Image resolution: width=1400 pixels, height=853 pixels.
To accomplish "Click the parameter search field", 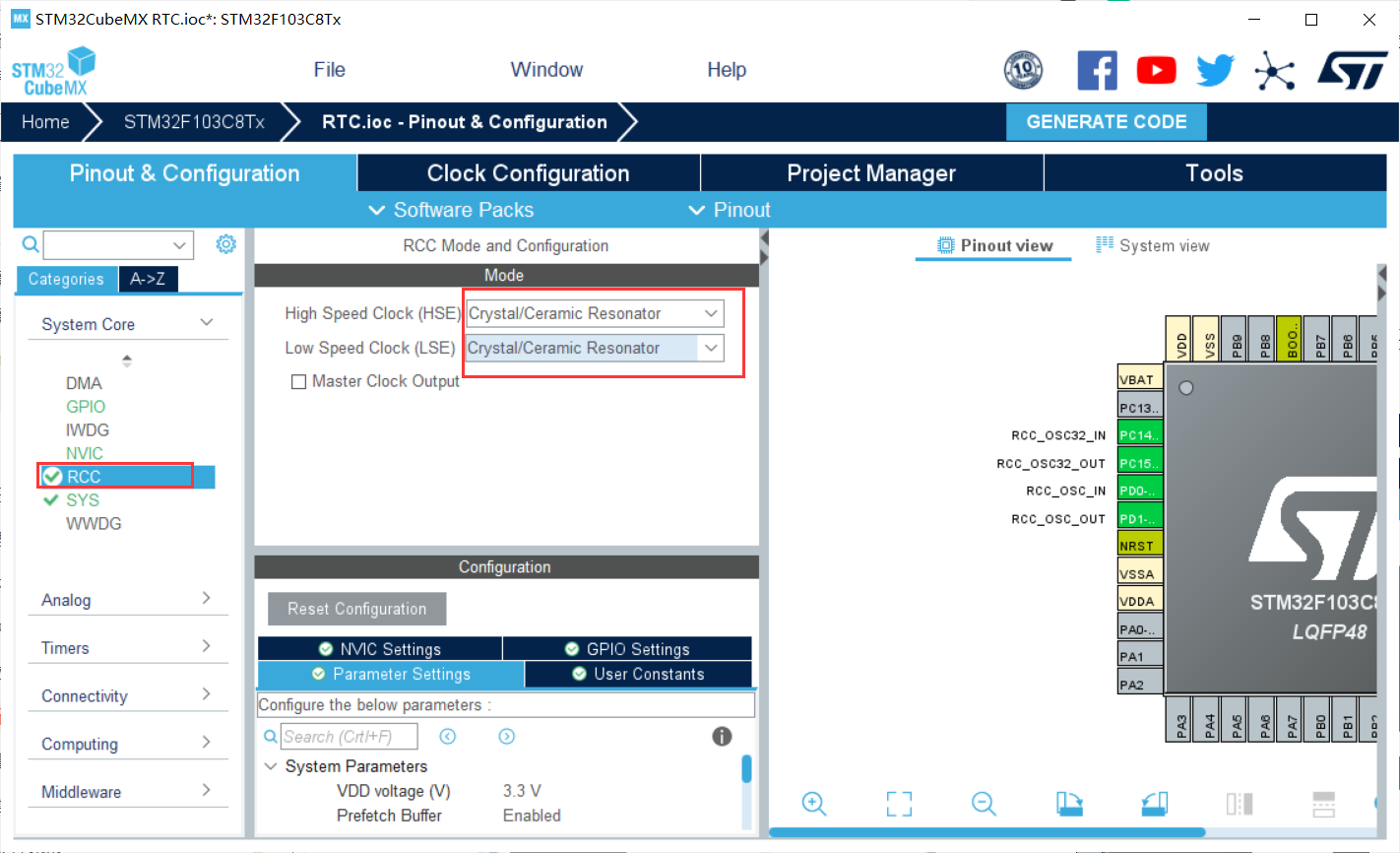I will point(350,737).
